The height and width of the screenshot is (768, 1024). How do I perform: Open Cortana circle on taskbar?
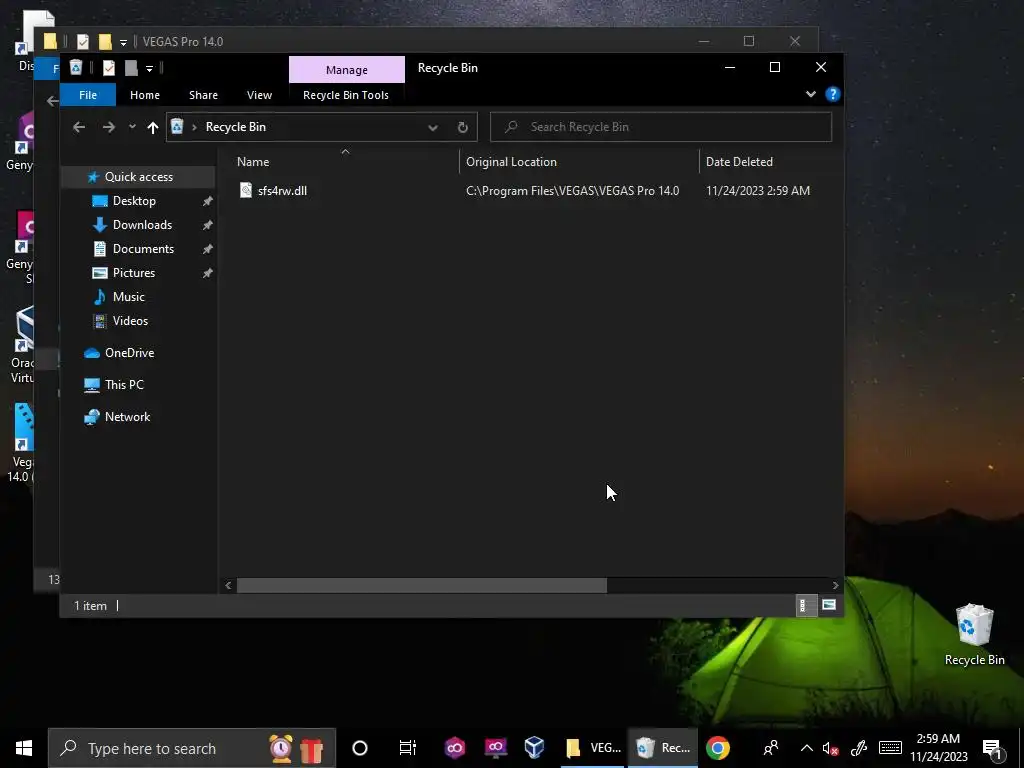point(360,748)
